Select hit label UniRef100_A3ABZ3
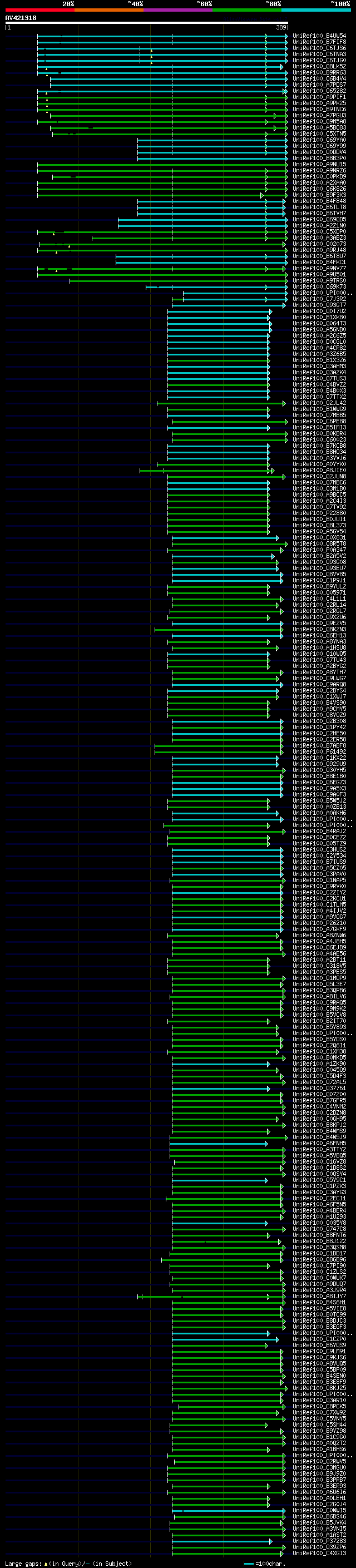The width and height of the screenshot is (356, 1568). pyautogui.click(x=319, y=238)
